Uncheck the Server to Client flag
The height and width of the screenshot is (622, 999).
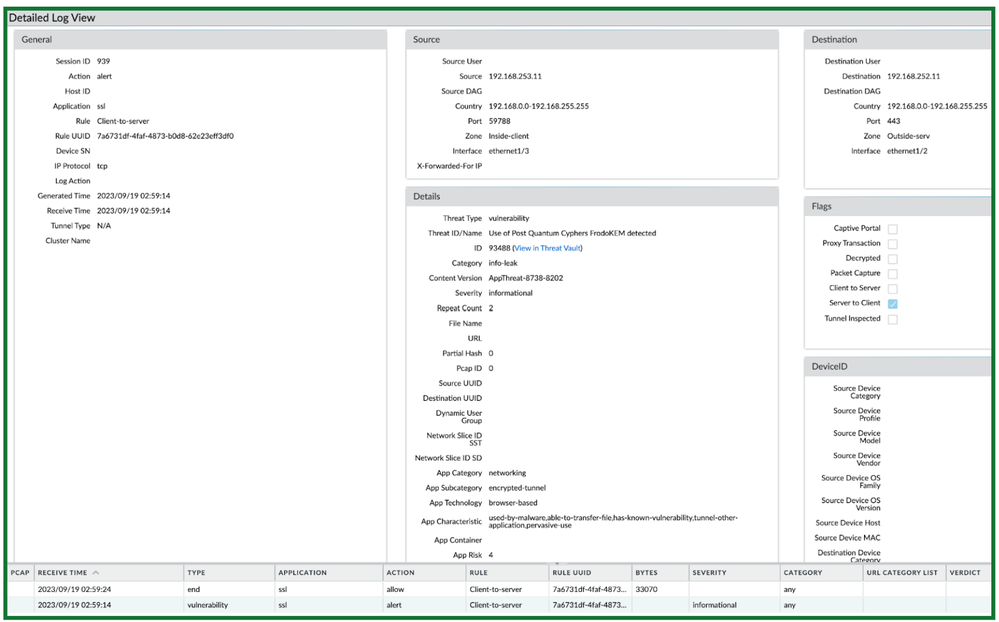point(892,304)
